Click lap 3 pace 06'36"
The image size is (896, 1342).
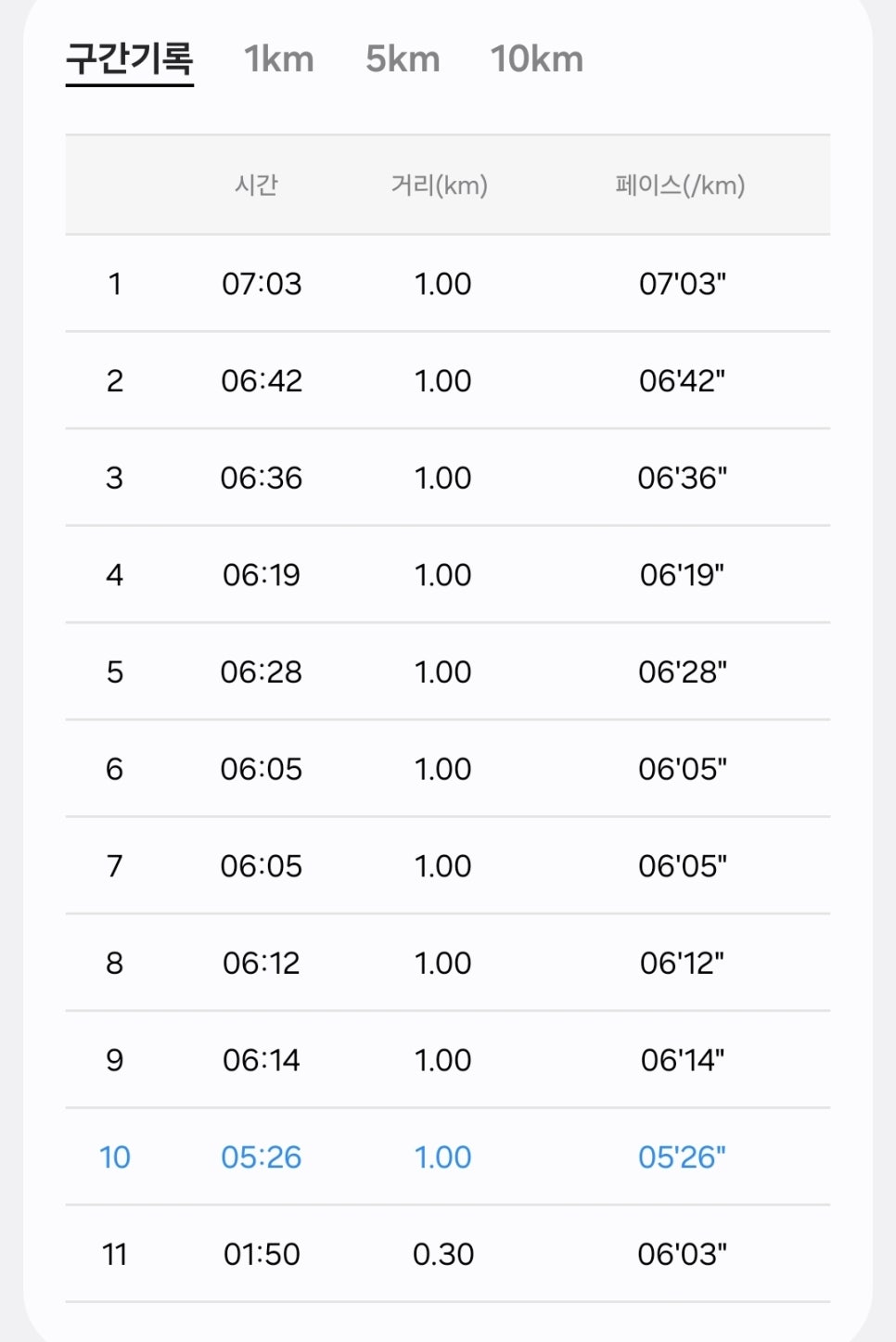coord(682,478)
